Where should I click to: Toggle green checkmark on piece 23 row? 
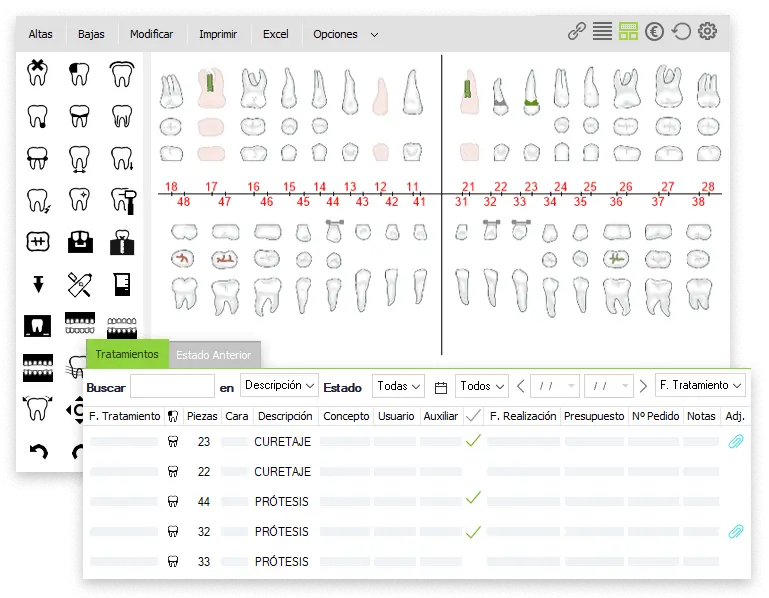[474, 441]
